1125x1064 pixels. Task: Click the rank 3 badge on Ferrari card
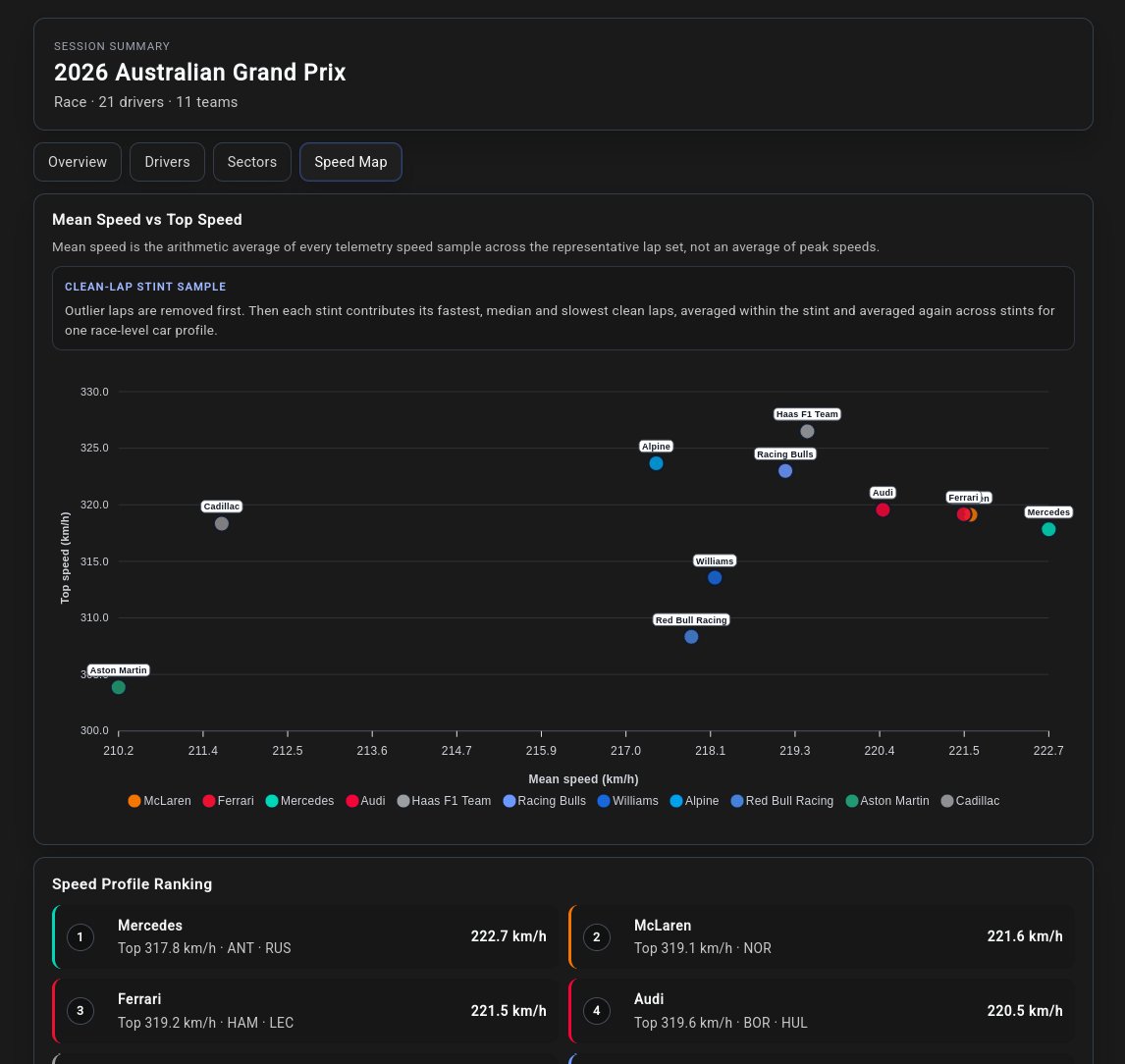point(80,1010)
